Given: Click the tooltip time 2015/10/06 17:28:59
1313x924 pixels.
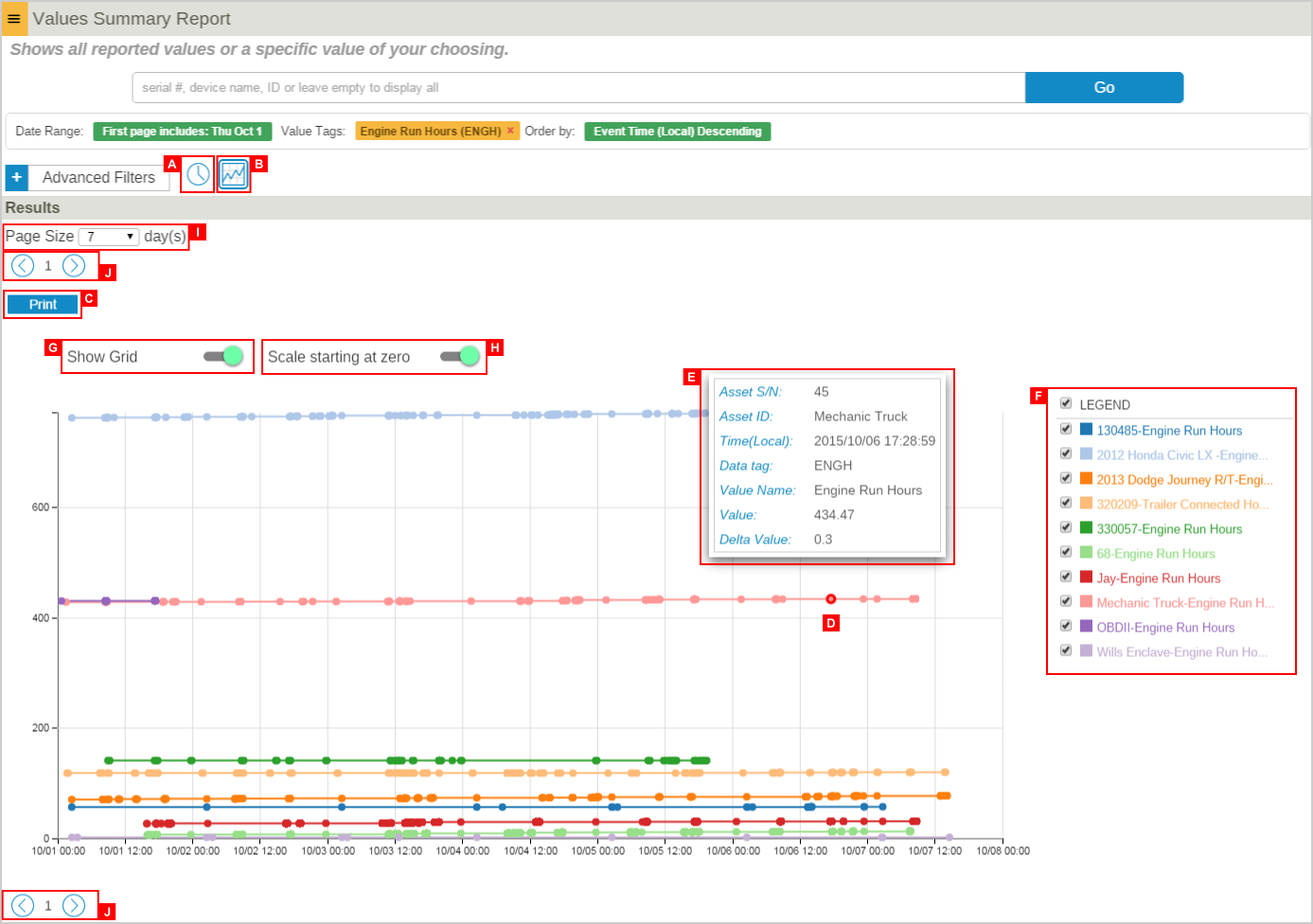Looking at the screenshot, I should [x=875, y=441].
